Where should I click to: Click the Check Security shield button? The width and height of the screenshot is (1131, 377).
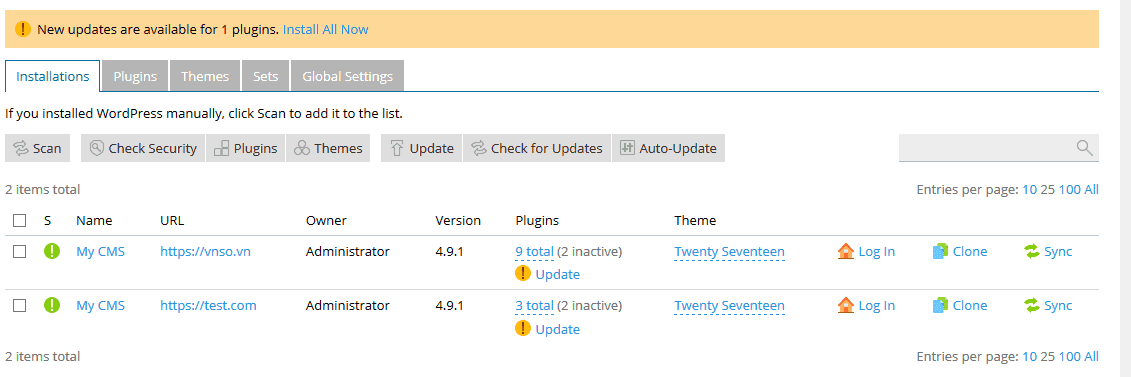click(143, 148)
